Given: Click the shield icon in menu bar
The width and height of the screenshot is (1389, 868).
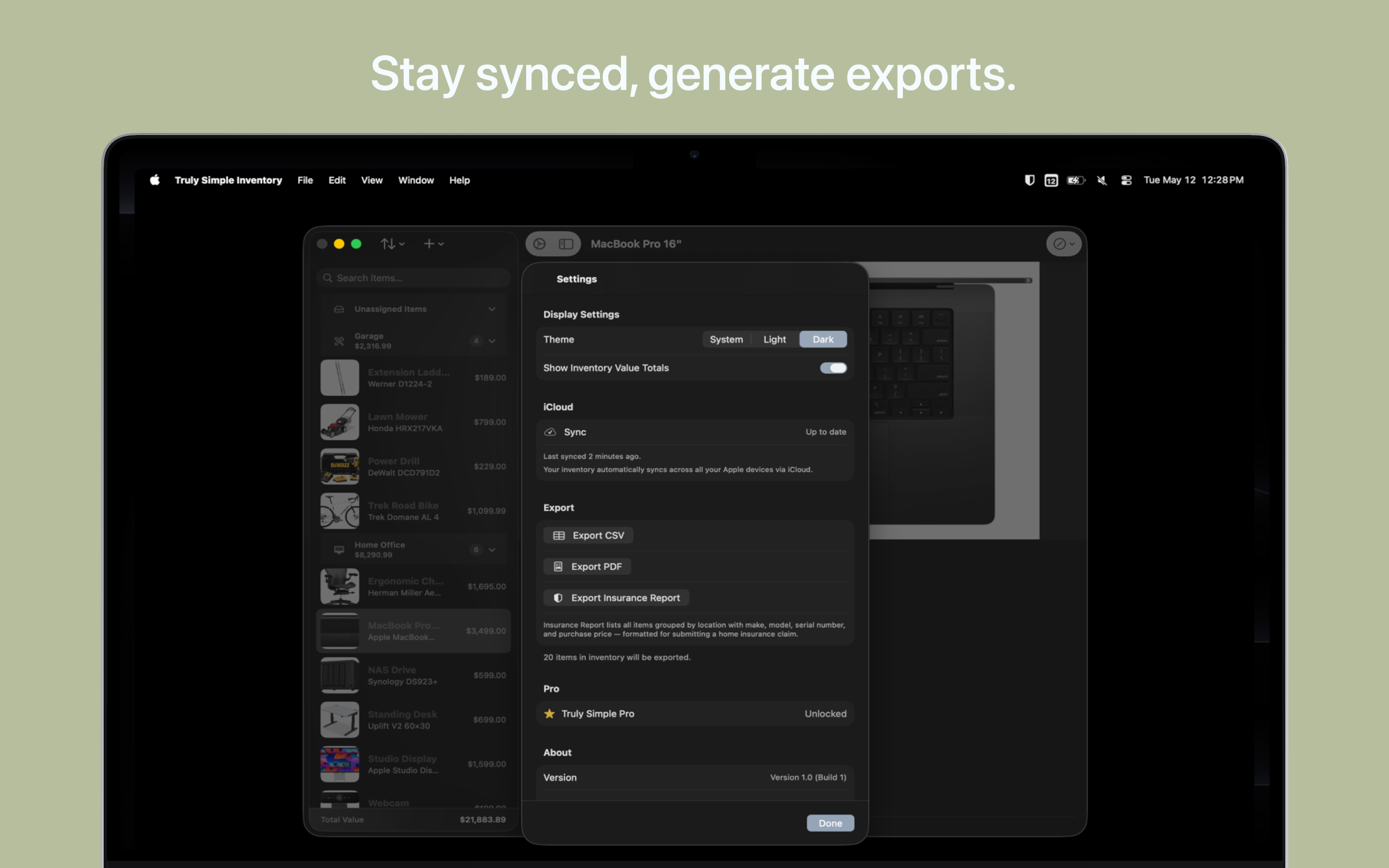Looking at the screenshot, I should coord(1030,180).
